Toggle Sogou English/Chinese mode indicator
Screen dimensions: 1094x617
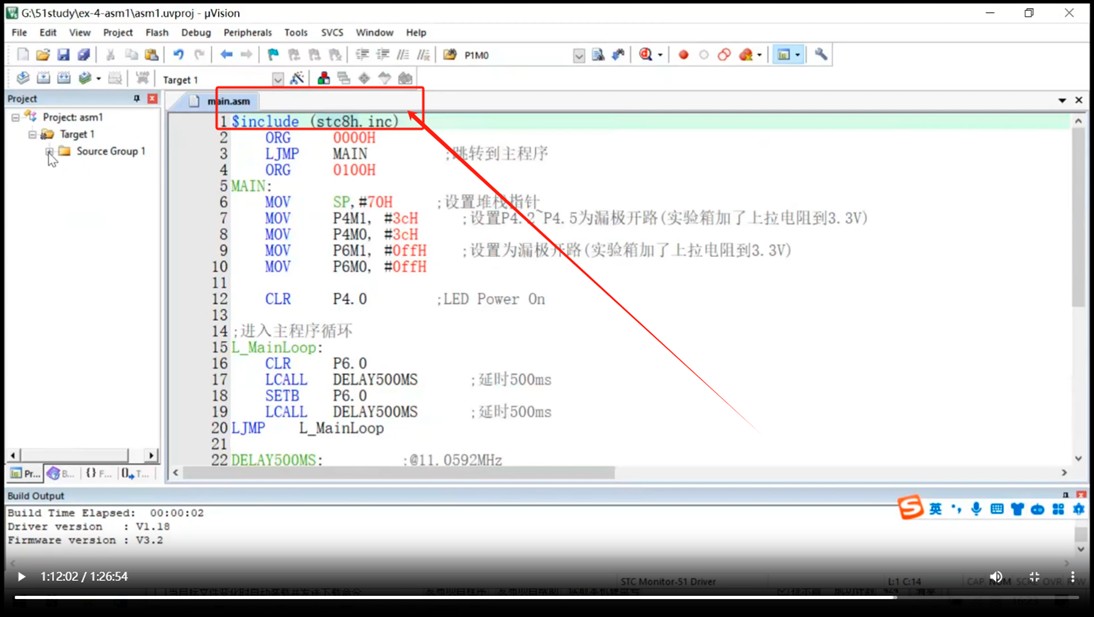pyautogui.click(x=935, y=509)
